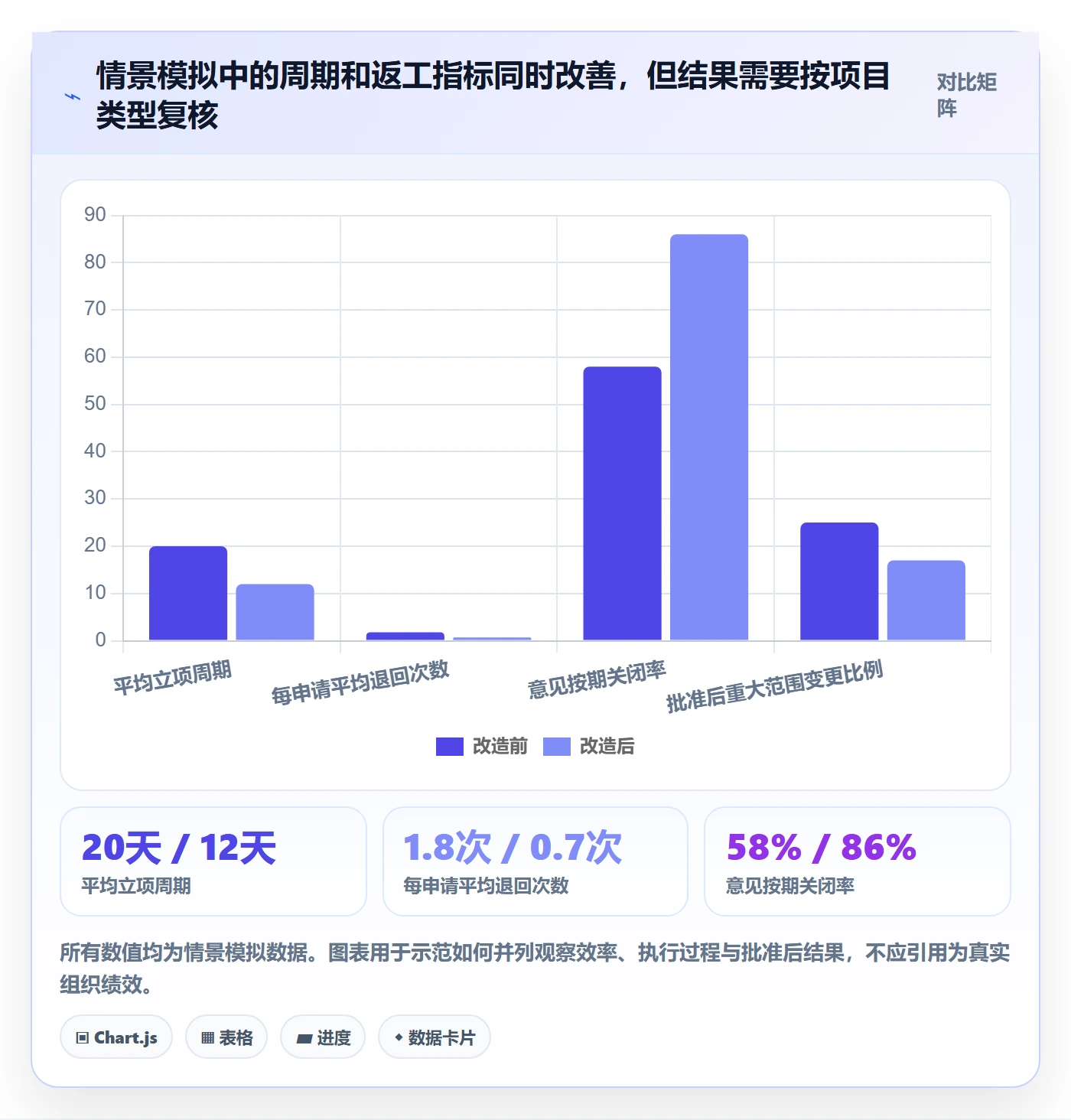Viewport: 1071px width, 1120px height.
Task: Click the 20天 / 12天 data card
Action: pyautogui.click(x=213, y=861)
